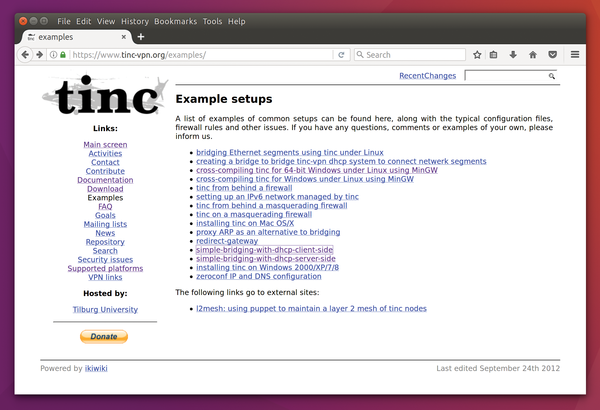Open 'tinc on a masquerading firewall' link
This screenshot has height=410, width=600.
coord(254,214)
